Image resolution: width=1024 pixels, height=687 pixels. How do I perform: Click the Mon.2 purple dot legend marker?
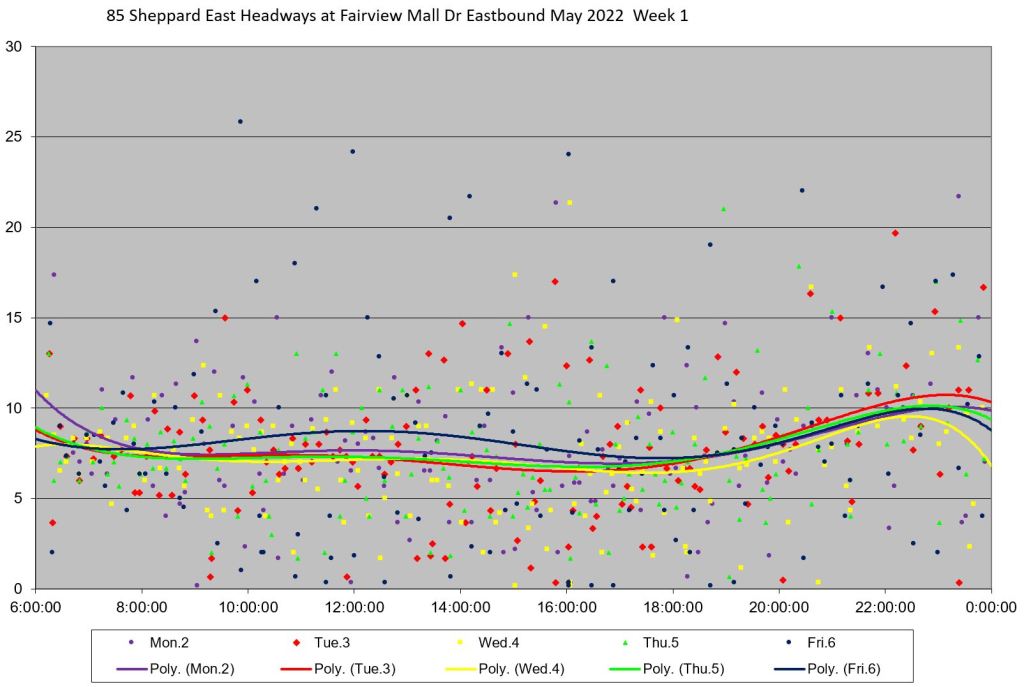tap(133, 642)
